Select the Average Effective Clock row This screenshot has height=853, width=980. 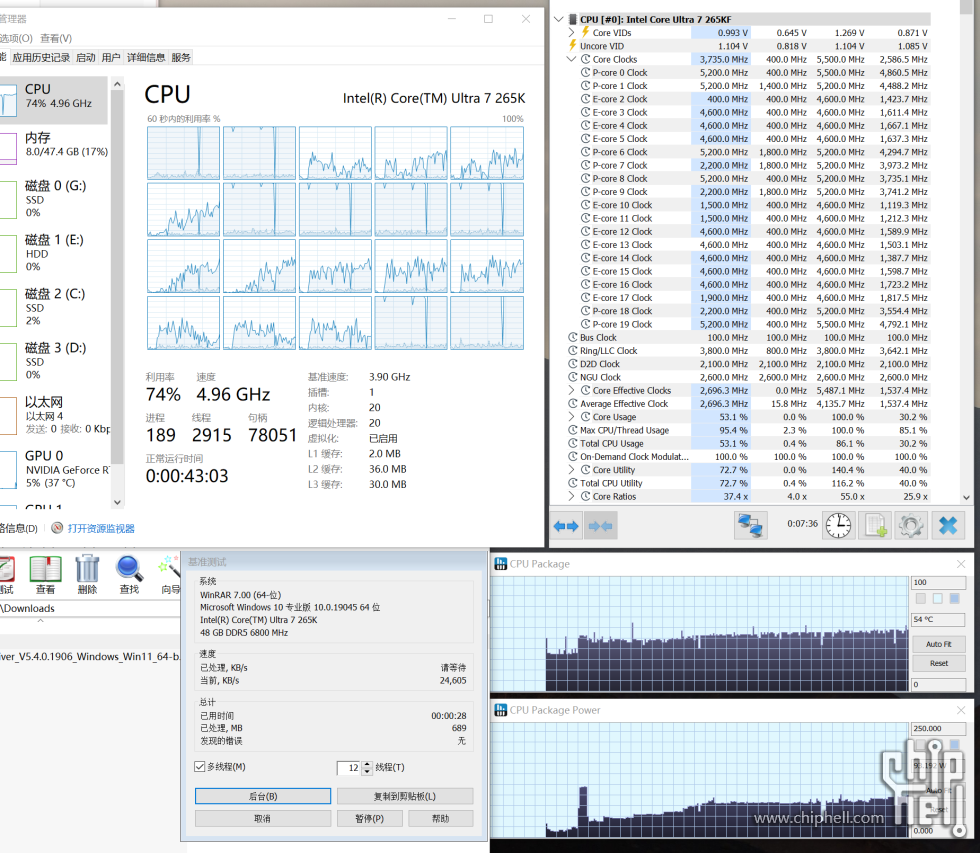tap(749, 404)
